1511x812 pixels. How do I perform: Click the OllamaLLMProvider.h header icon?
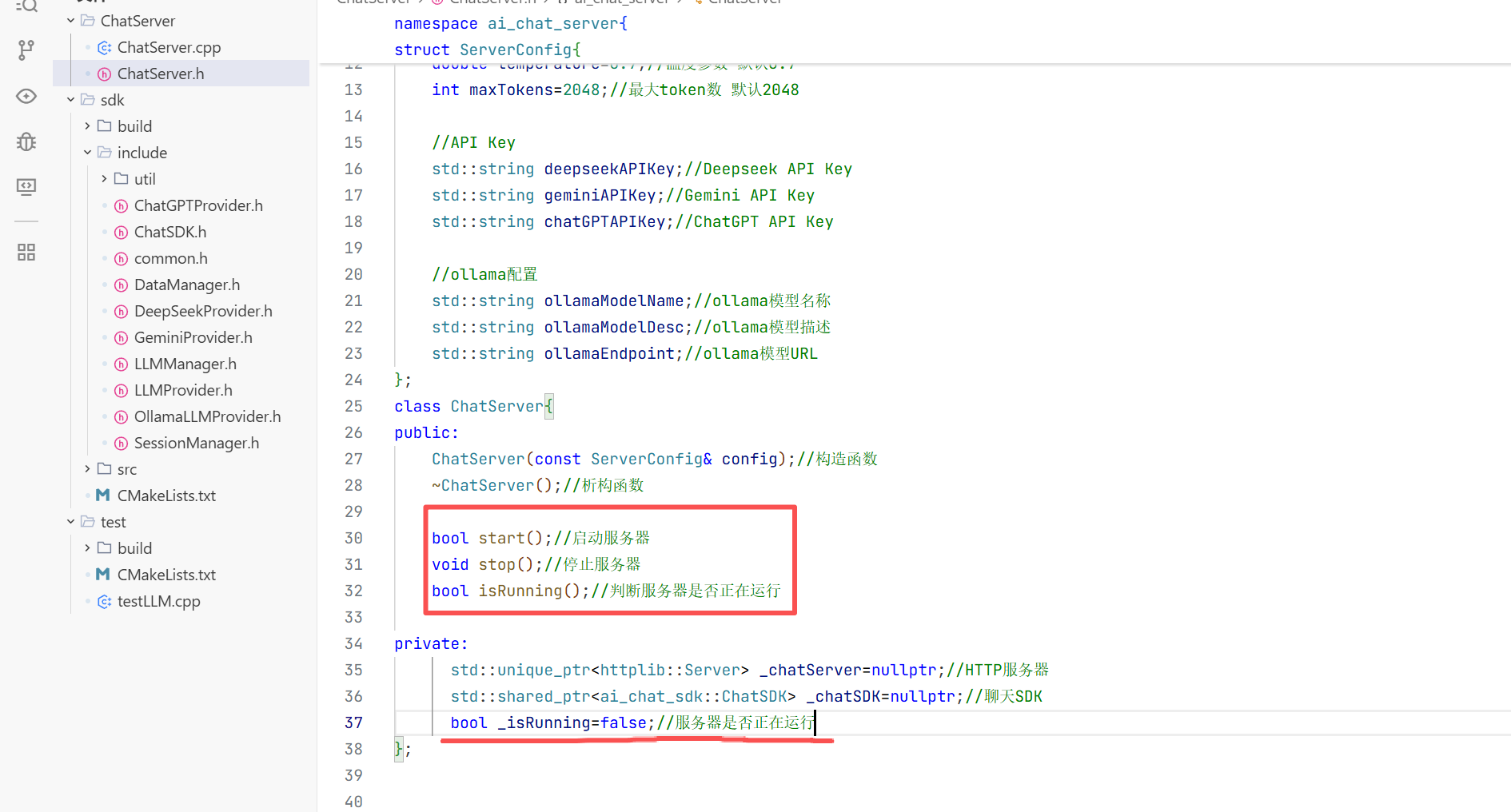(x=121, y=417)
